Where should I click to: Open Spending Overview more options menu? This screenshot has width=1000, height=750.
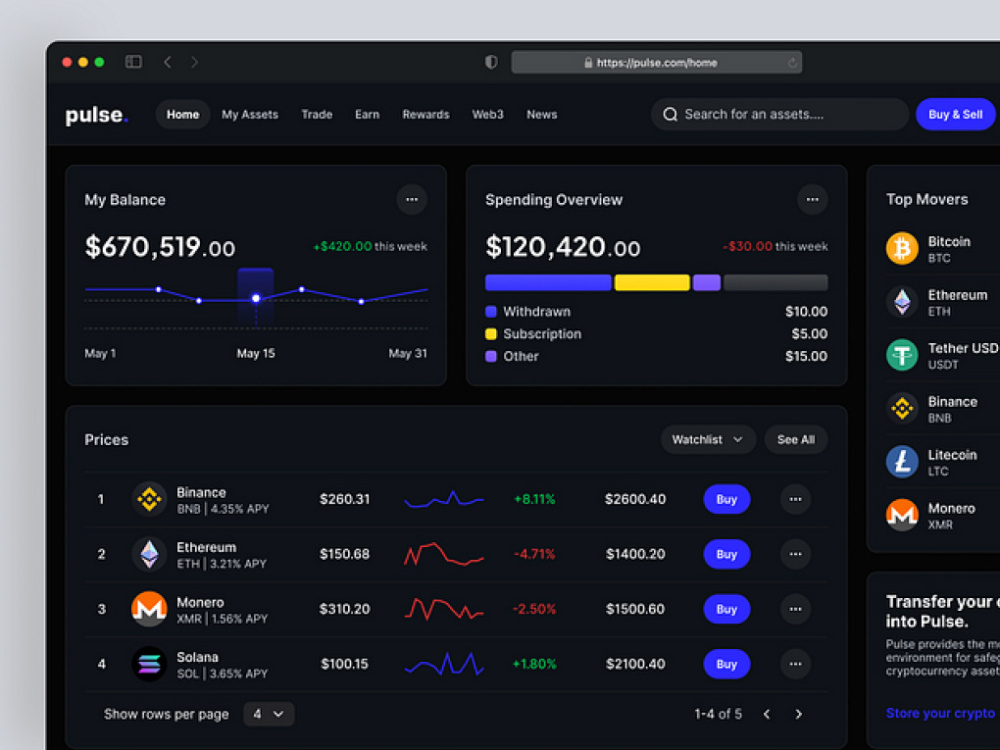812,200
